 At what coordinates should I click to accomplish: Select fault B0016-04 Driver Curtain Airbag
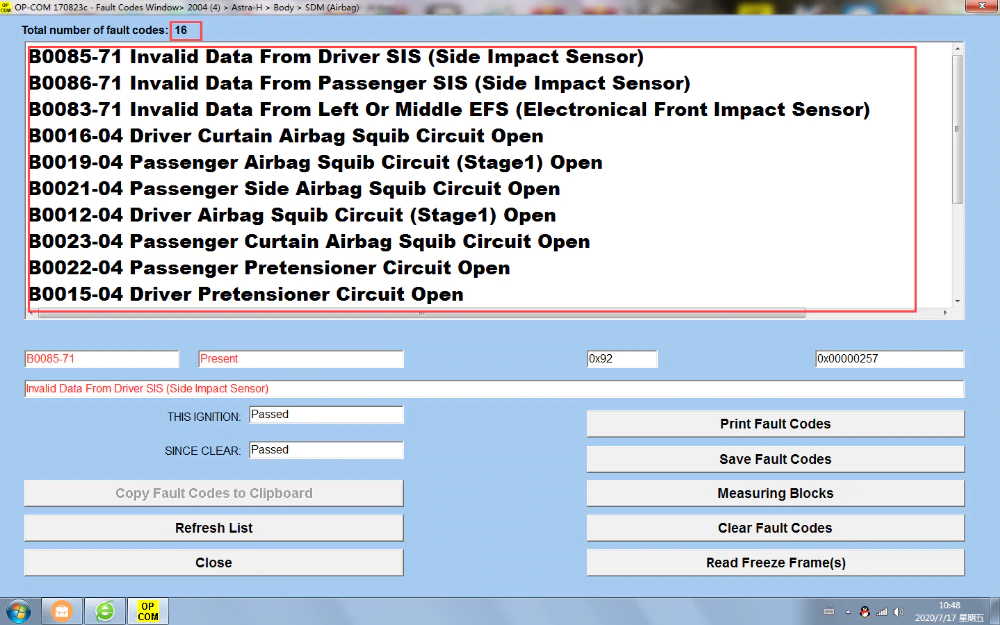(x=286, y=136)
